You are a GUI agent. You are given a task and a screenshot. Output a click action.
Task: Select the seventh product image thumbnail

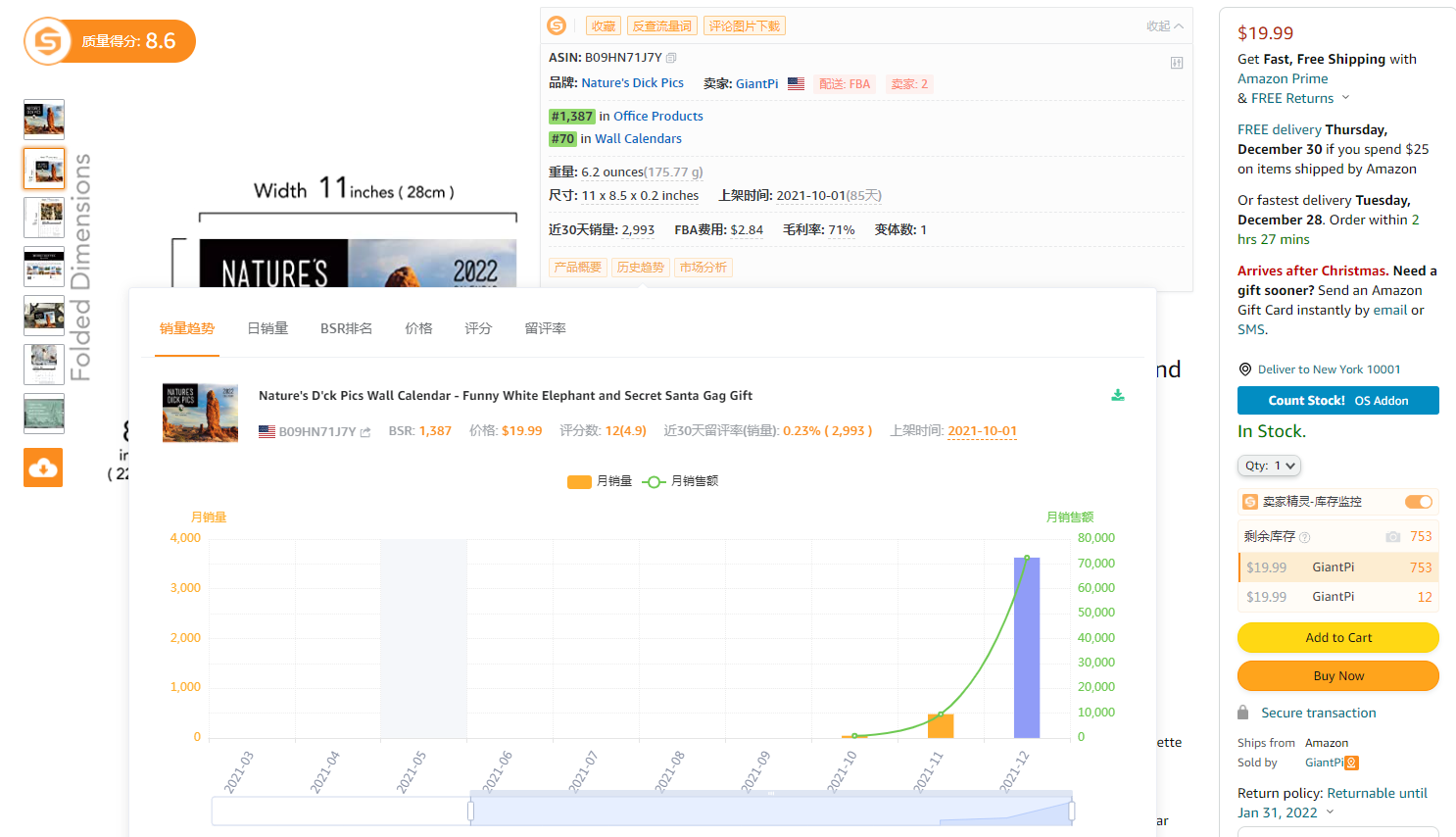coord(44,414)
